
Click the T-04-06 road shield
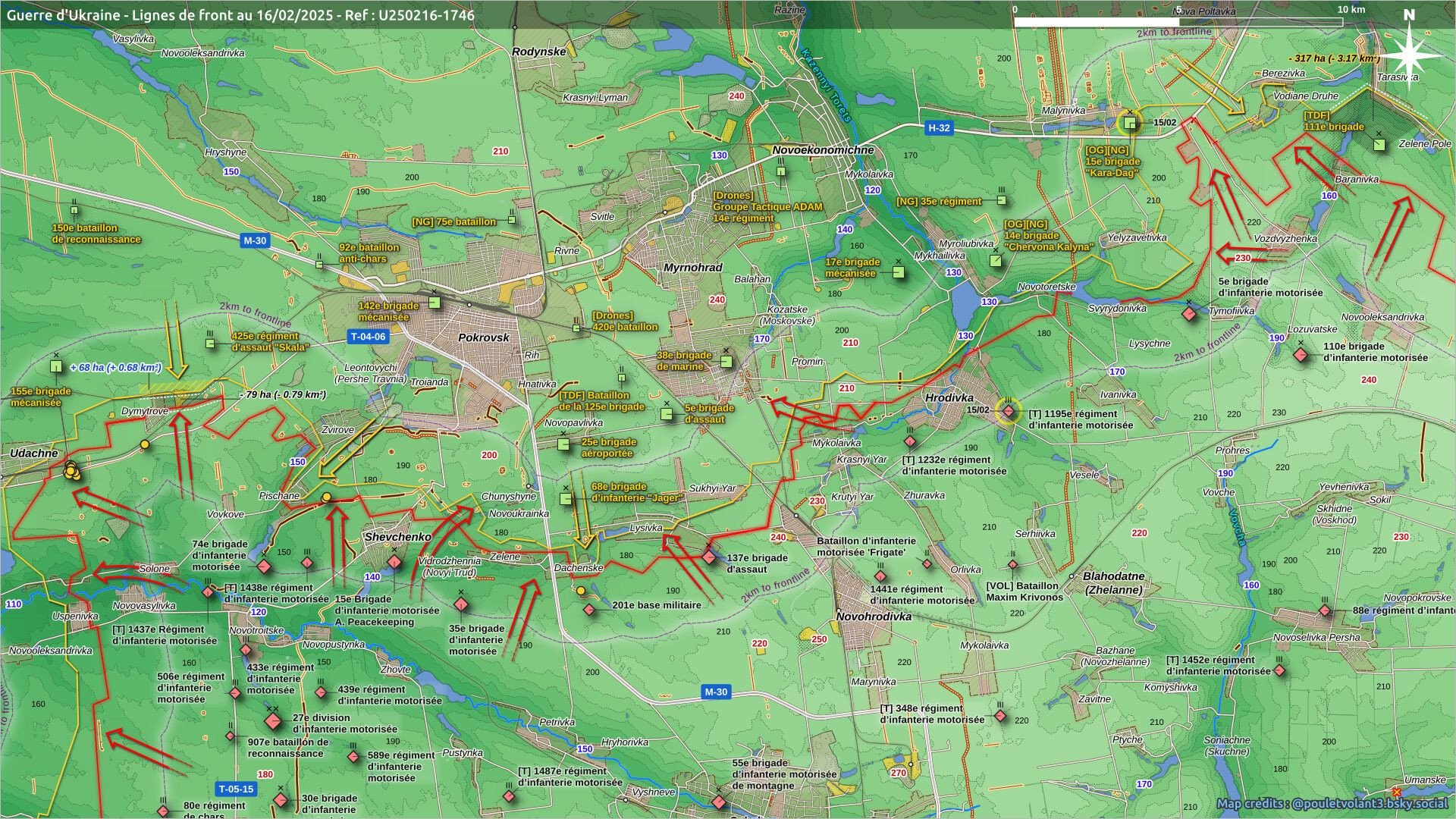tap(368, 337)
